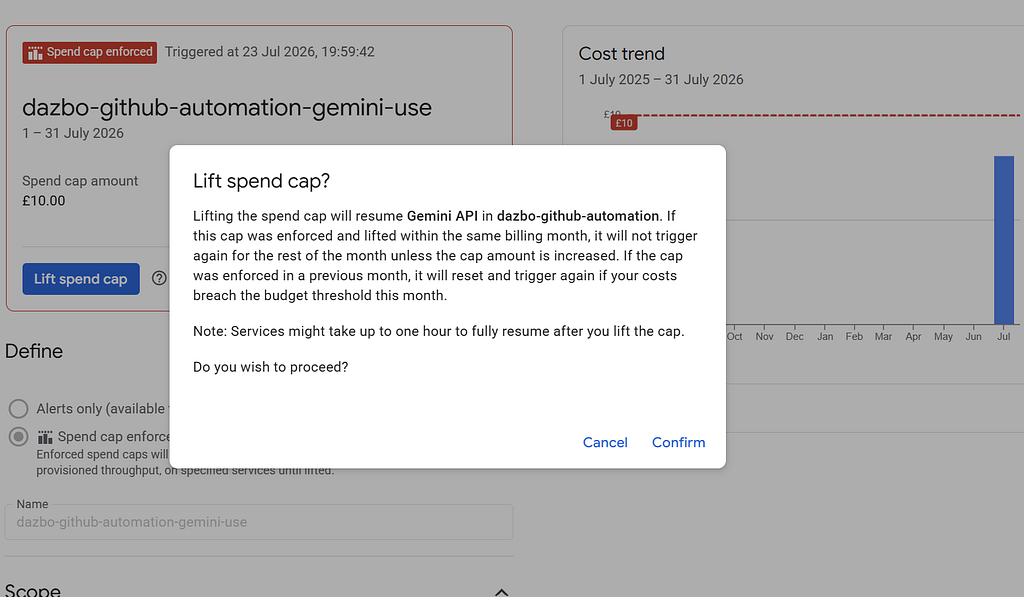Click the 'Do you wish to proceed?' text
Screen dimensions: 1024x597
270,367
